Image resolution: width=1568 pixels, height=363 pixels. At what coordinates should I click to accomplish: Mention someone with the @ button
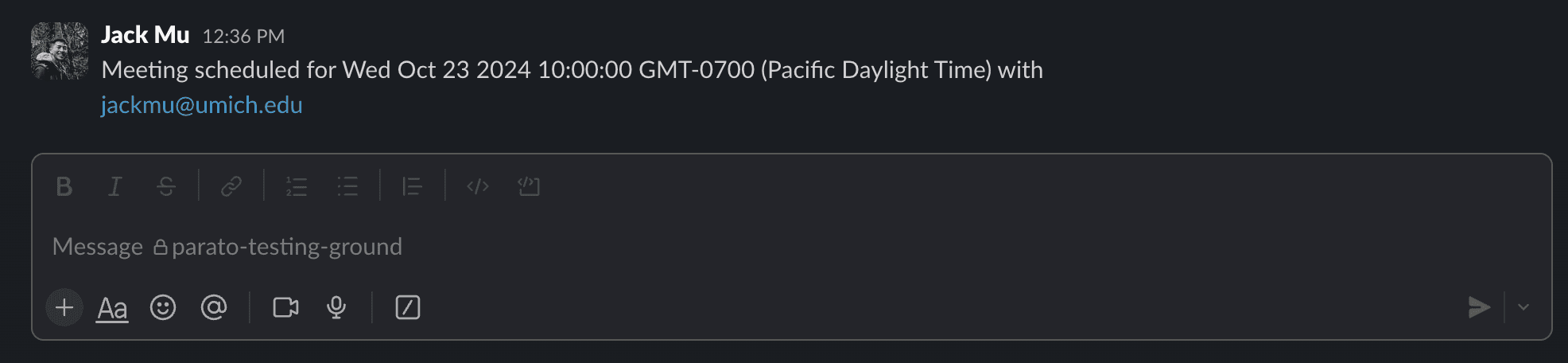click(x=214, y=307)
